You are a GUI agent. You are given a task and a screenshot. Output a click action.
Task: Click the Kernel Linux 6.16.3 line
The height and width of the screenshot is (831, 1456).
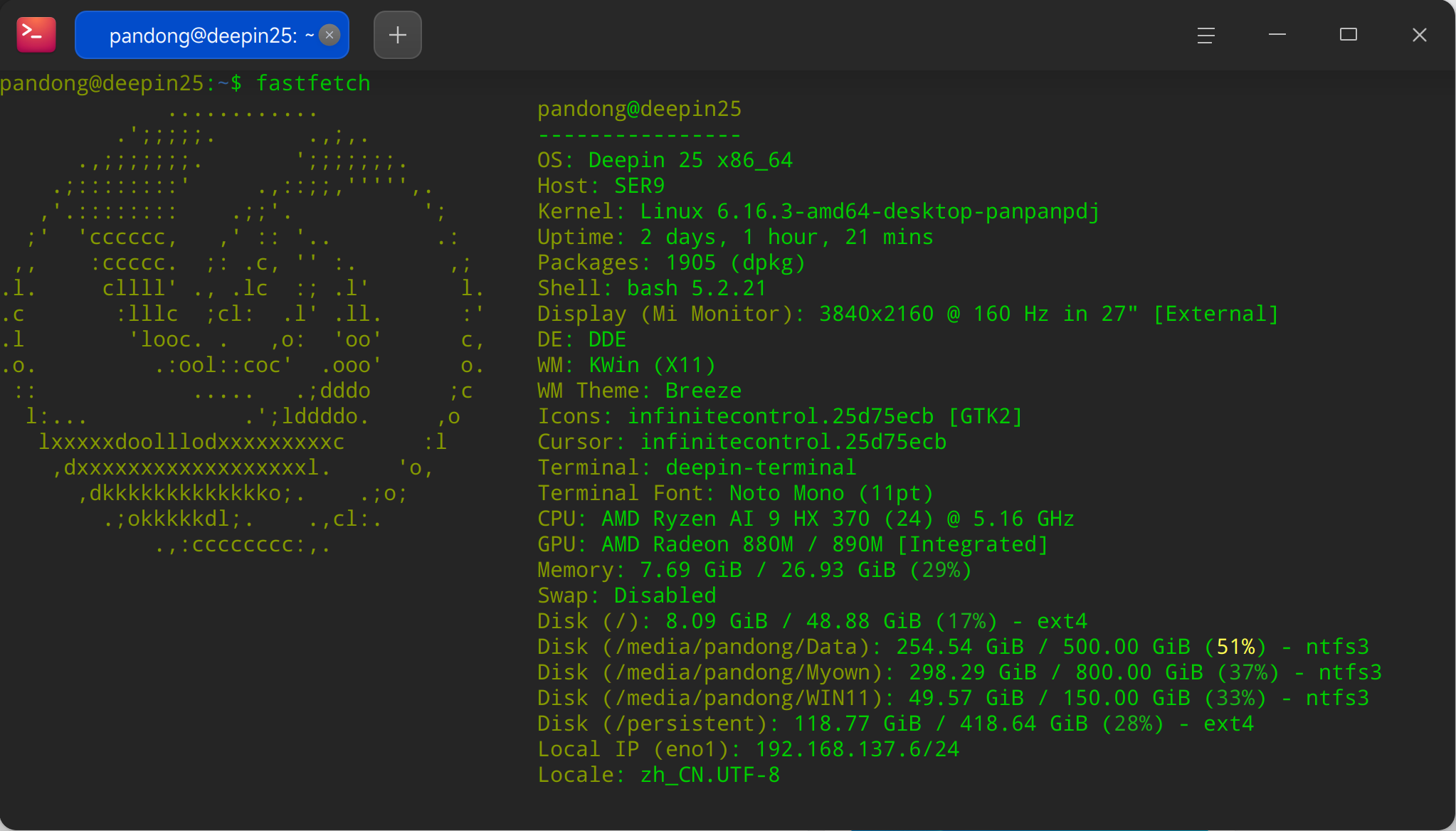(818, 211)
